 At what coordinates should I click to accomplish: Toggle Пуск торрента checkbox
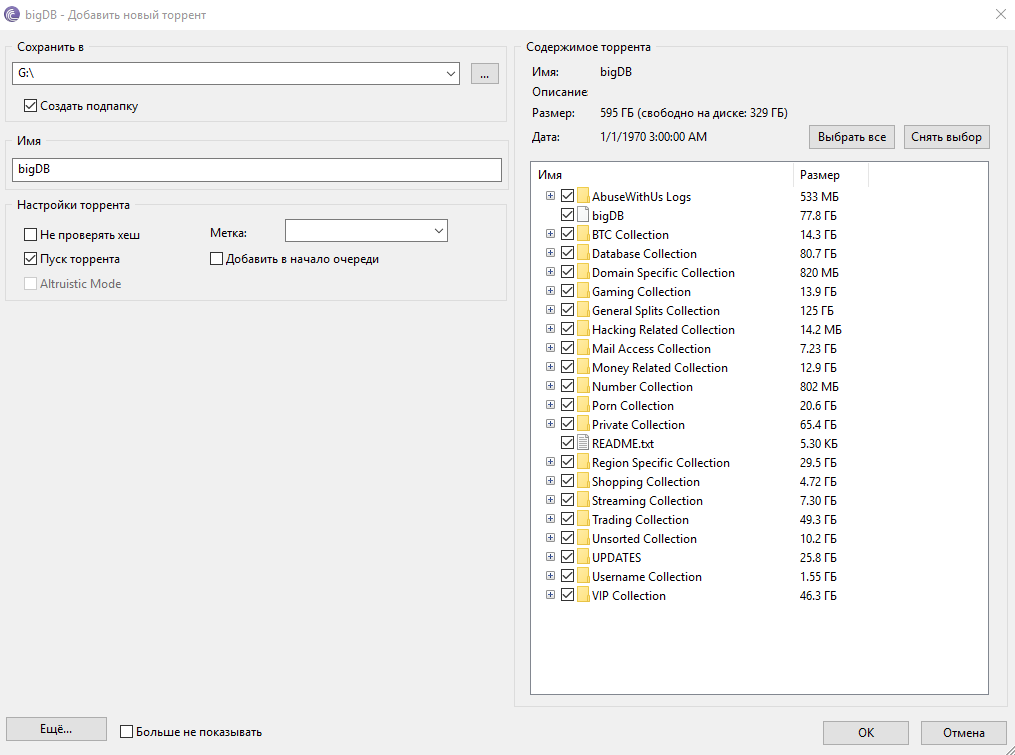pyautogui.click(x=30, y=258)
